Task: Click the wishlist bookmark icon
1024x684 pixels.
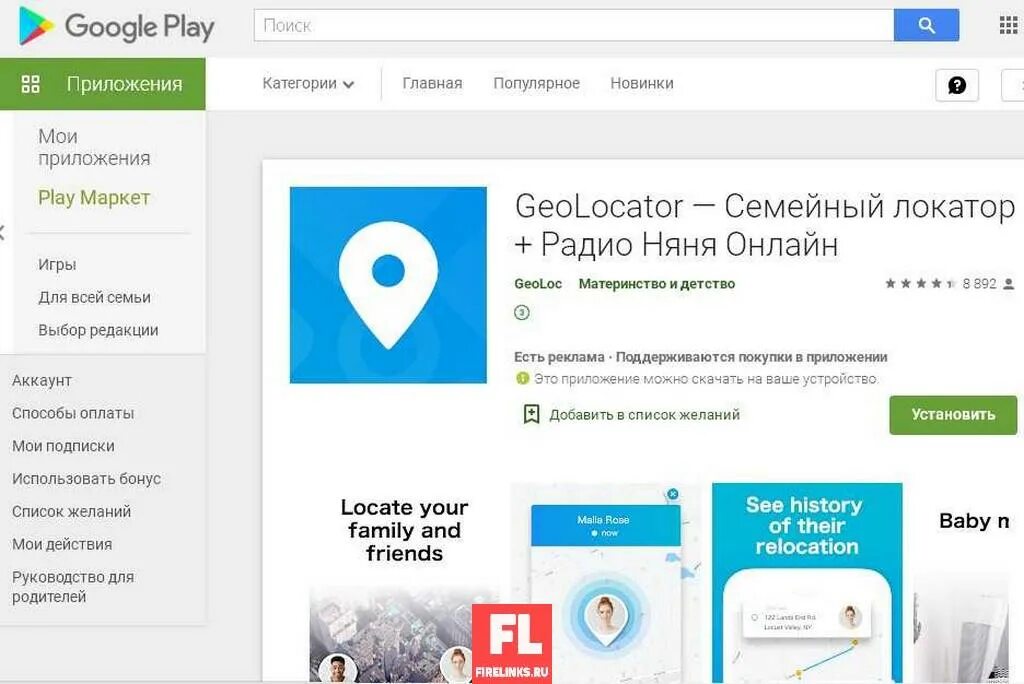Action: click(x=532, y=414)
